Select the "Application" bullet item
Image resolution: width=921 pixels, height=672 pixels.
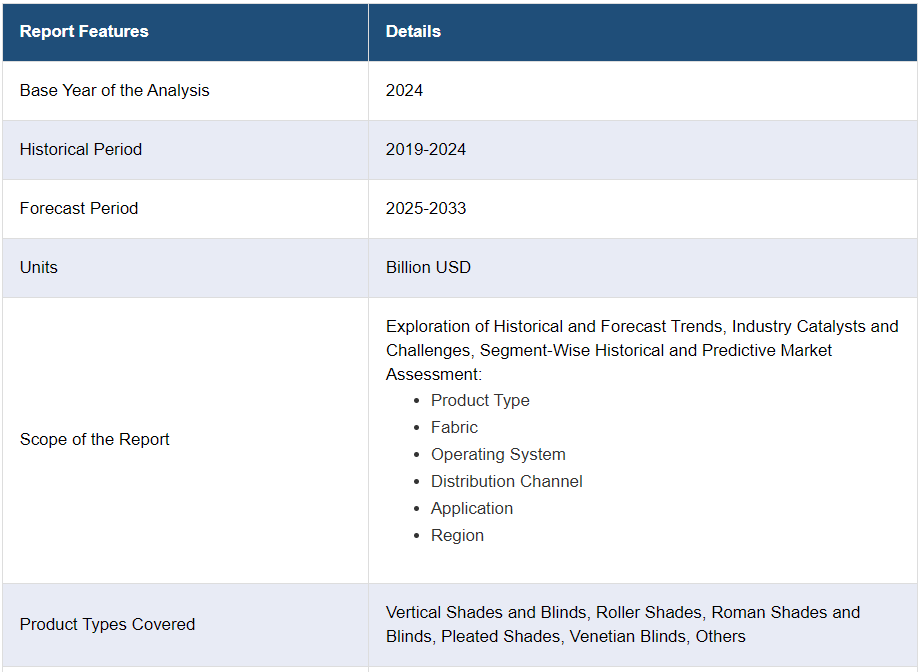pyautogui.click(x=472, y=508)
